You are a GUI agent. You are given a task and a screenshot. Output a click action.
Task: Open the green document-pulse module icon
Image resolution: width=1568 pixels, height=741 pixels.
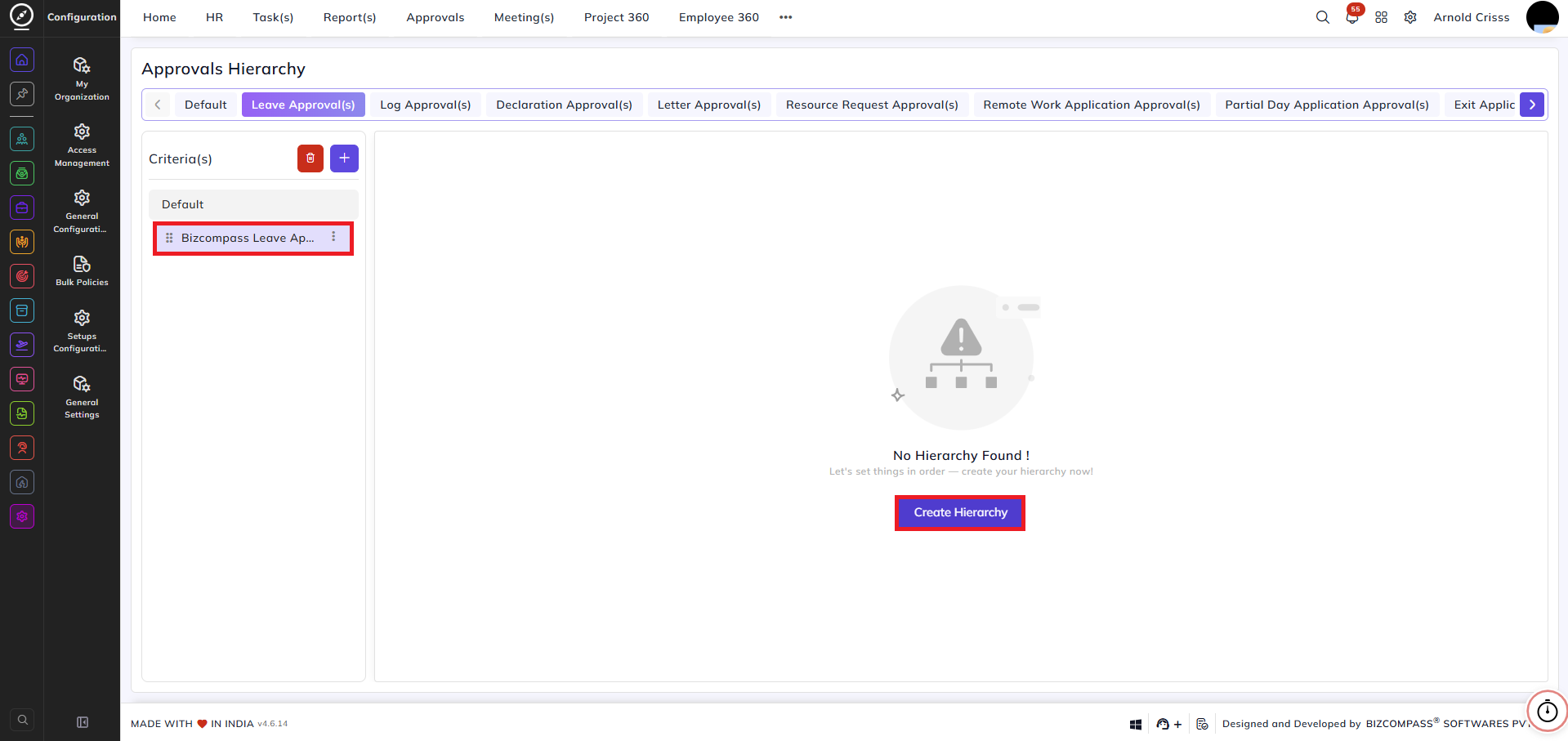click(22, 413)
